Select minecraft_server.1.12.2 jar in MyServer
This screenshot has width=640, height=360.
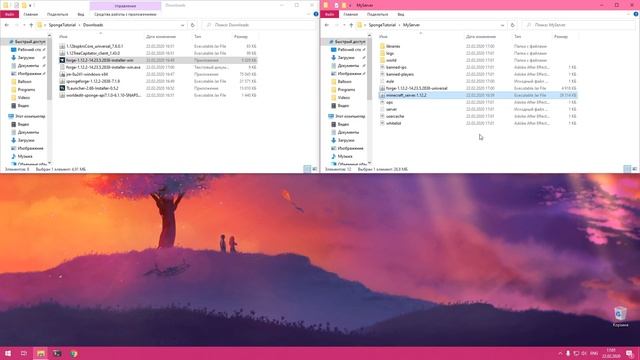[x=478, y=95]
